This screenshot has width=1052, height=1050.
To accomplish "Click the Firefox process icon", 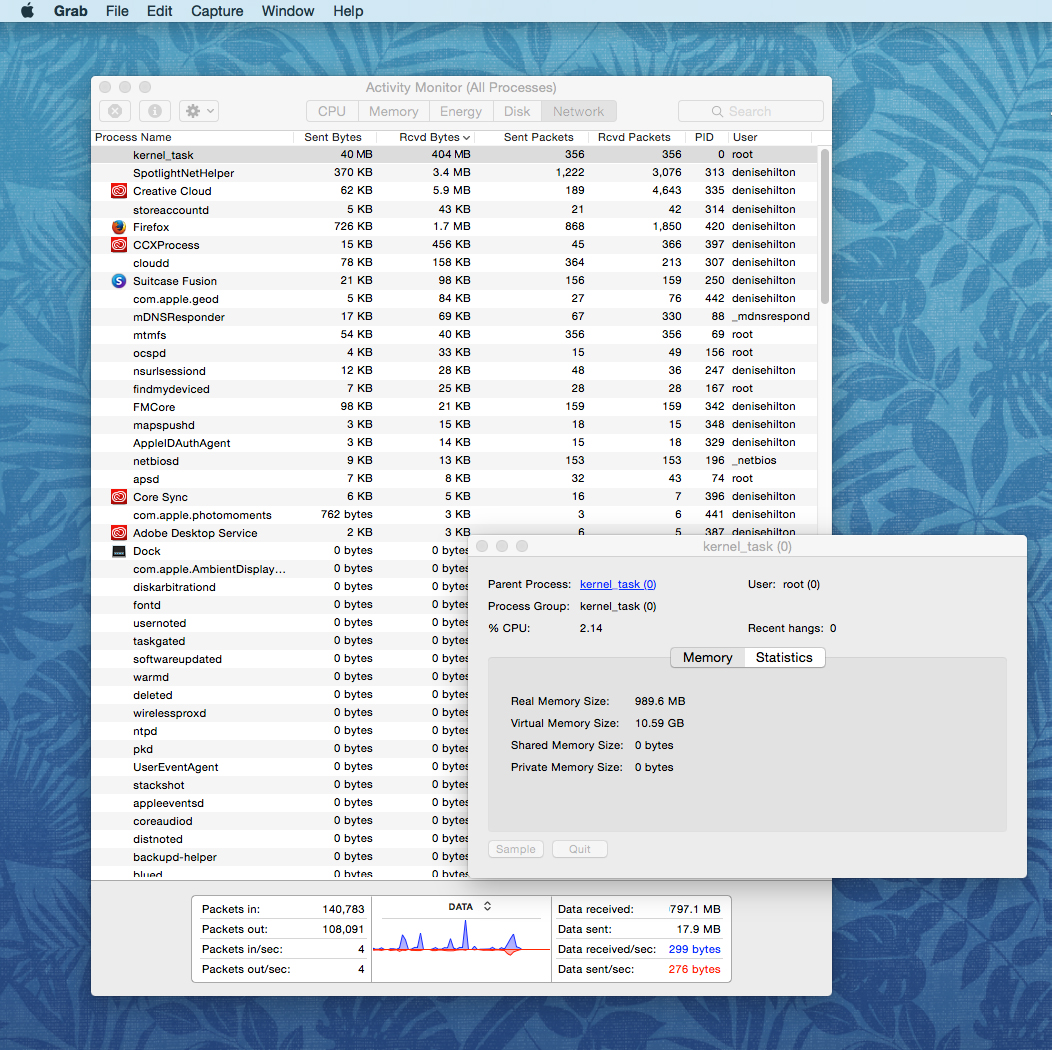I will 119,227.
